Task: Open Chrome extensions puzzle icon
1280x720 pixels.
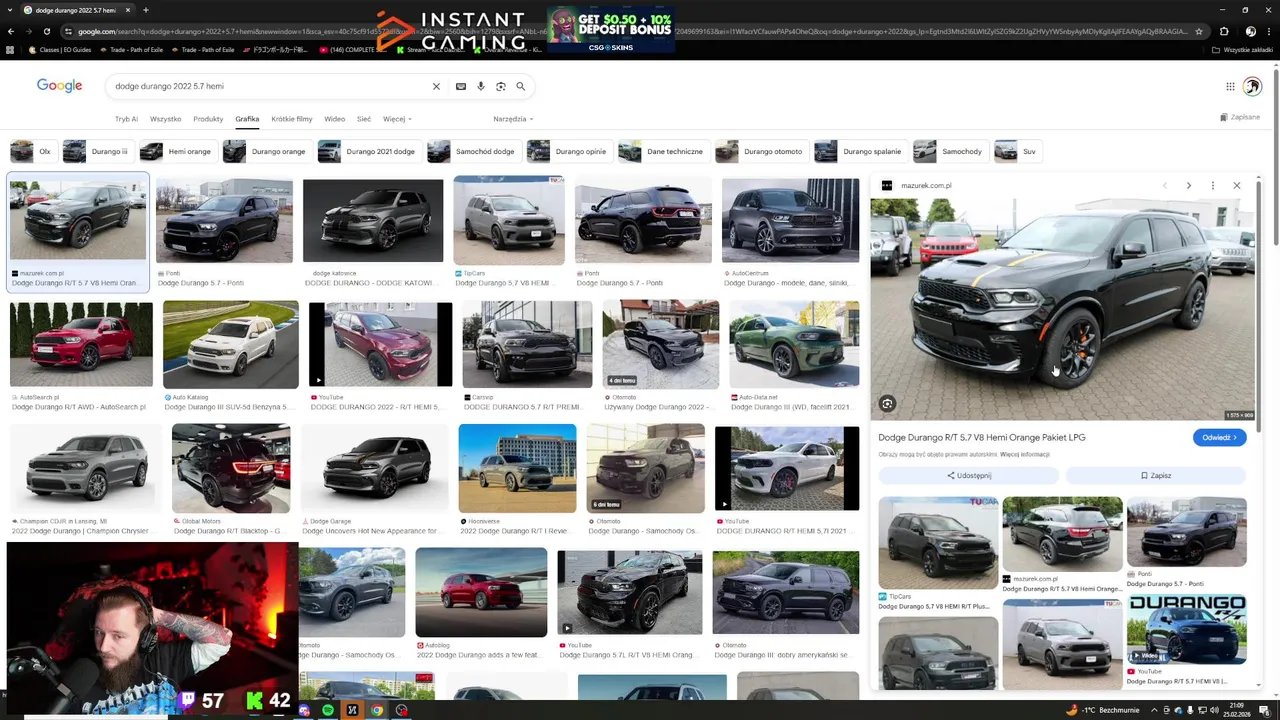Action: pos(1224,31)
